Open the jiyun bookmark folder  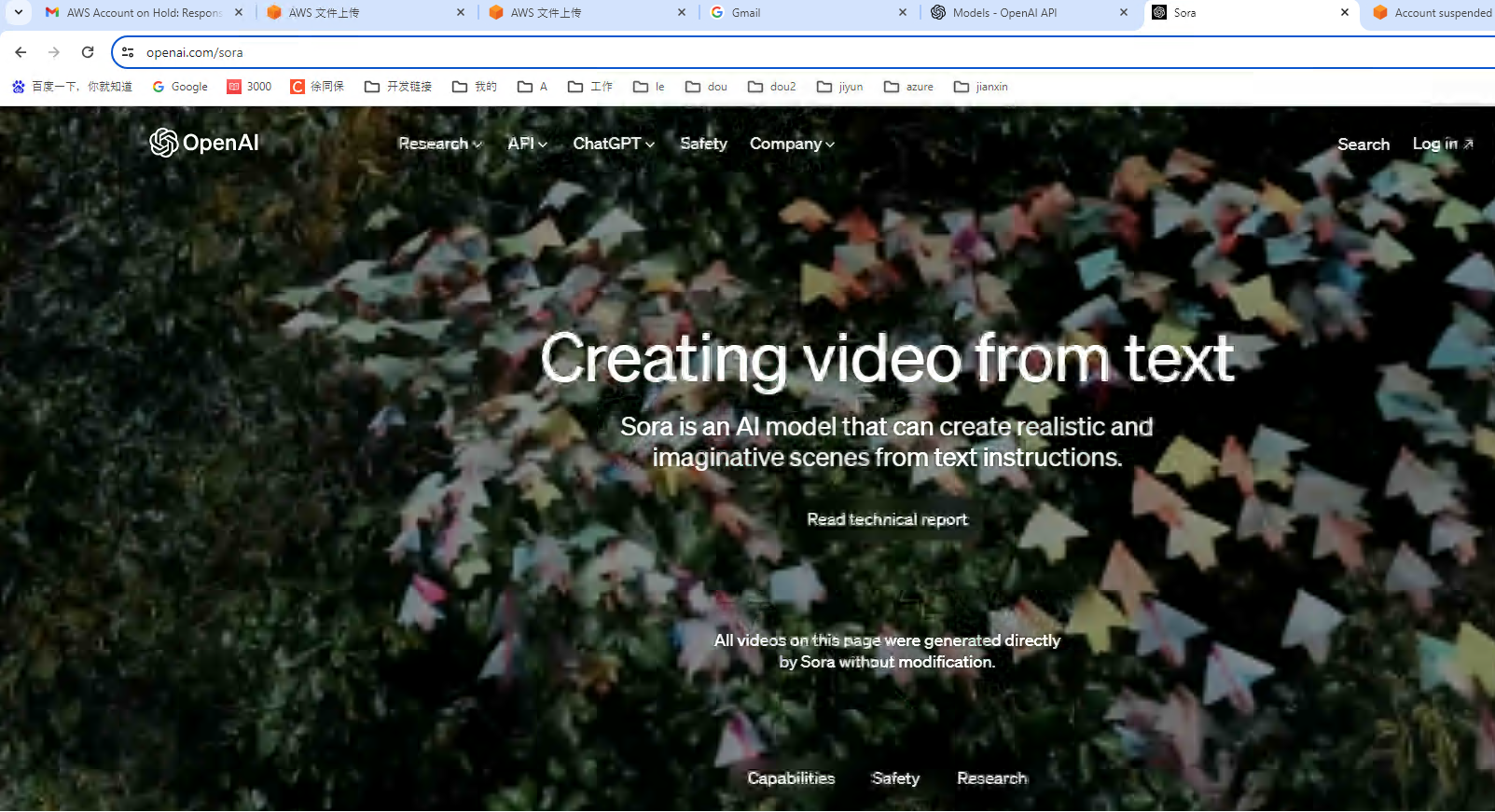coord(840,87)
